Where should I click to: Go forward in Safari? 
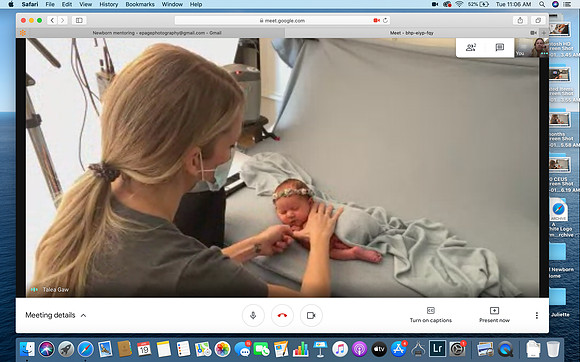tap(63, 20)
